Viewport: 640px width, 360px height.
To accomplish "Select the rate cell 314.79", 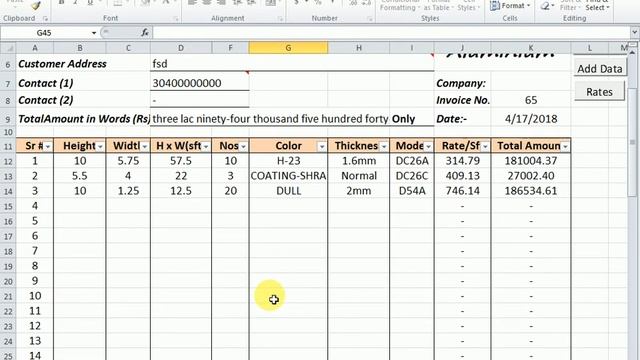I will tap(462, 161).
